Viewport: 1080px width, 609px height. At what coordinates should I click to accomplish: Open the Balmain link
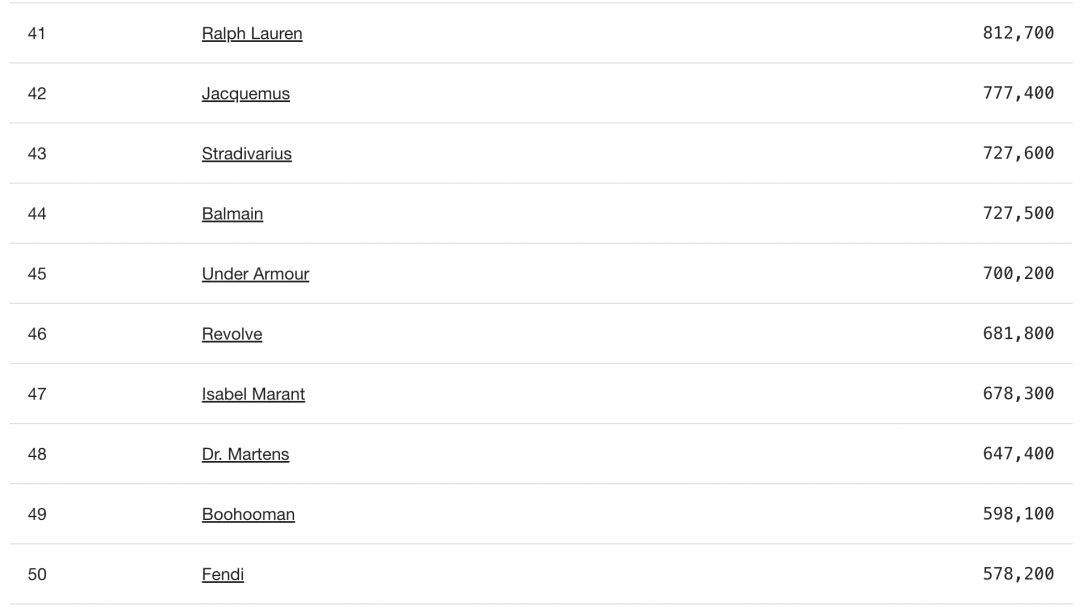coord(232,214)
